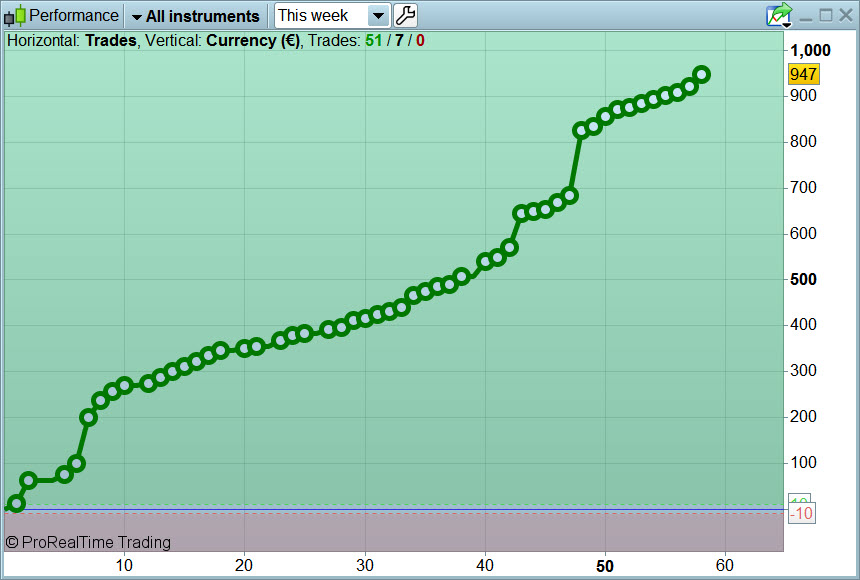Click the neutral trades count 7
The image size is (860, 580).
(x=399, y=41)
